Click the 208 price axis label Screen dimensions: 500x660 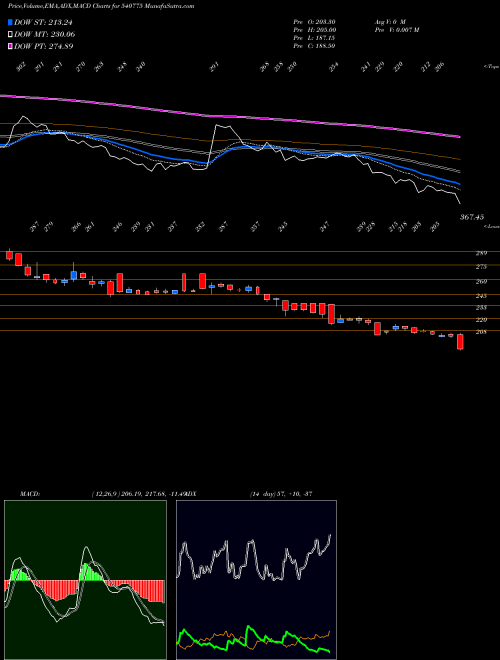481,332
